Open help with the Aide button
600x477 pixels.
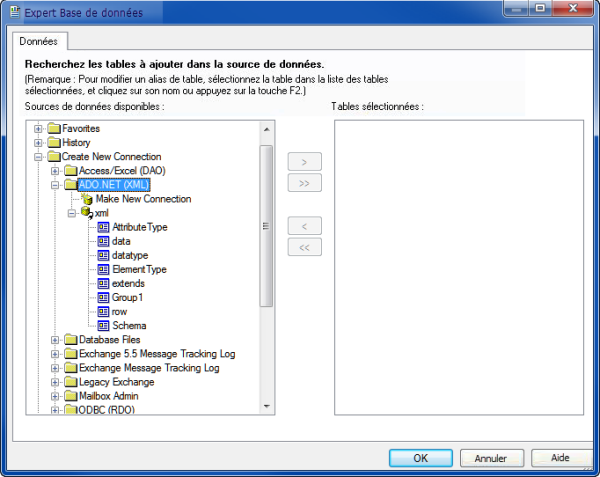559,458
